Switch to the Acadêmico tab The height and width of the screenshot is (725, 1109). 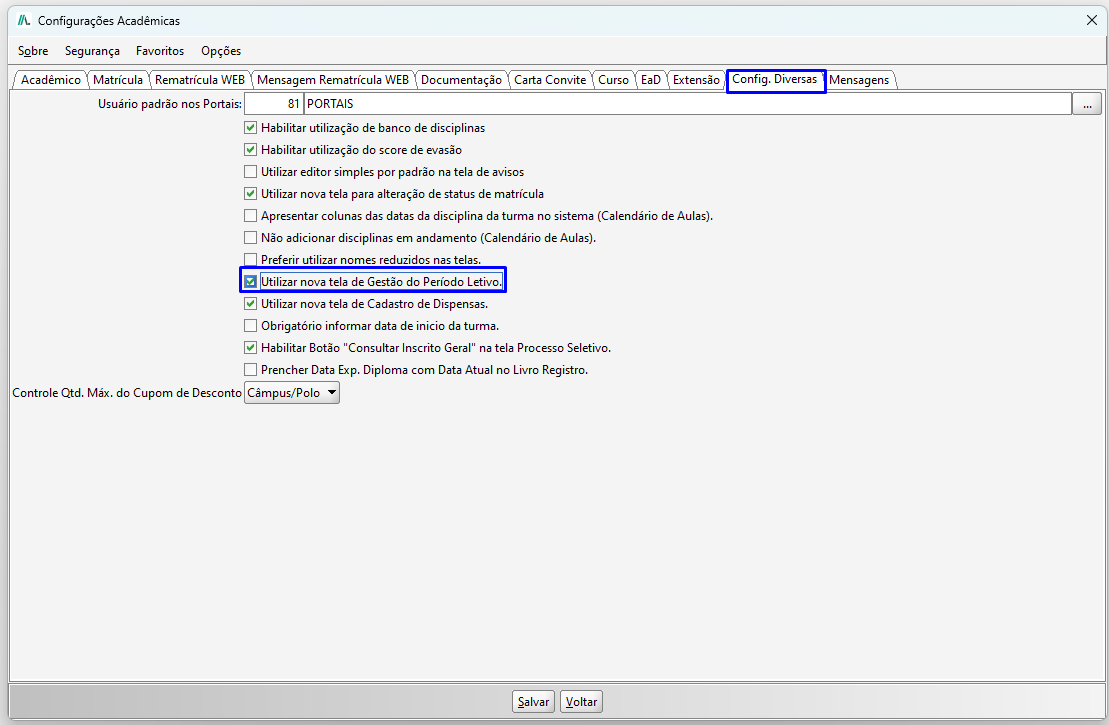(x=50, y=80)
